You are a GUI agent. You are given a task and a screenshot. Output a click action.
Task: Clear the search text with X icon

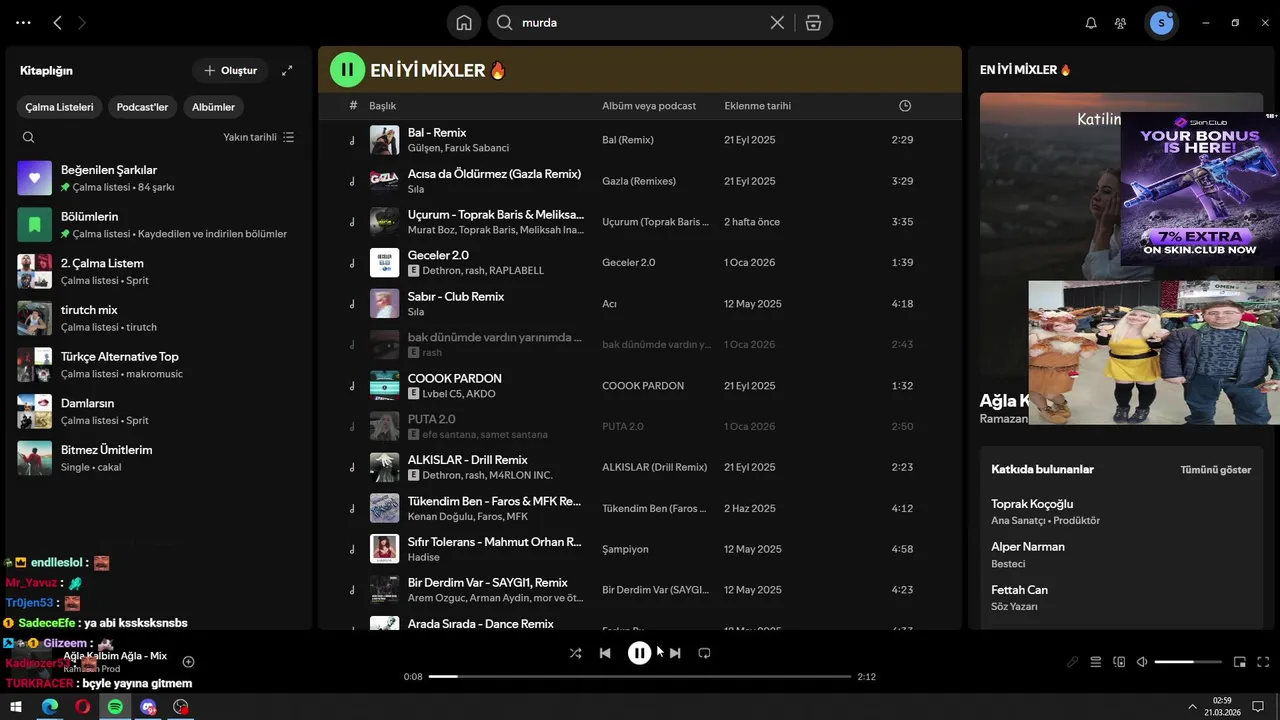(x=777, y=22)
